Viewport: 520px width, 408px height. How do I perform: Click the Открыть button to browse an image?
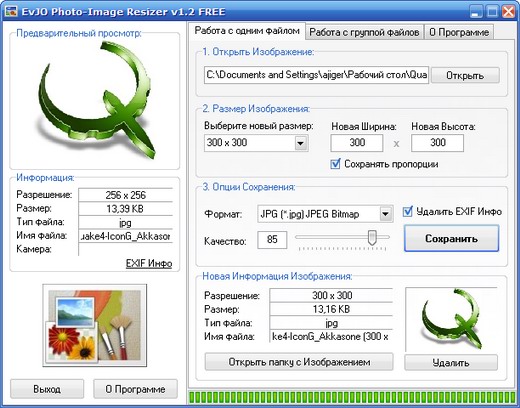pyautogui.click(x=465, y=75)
